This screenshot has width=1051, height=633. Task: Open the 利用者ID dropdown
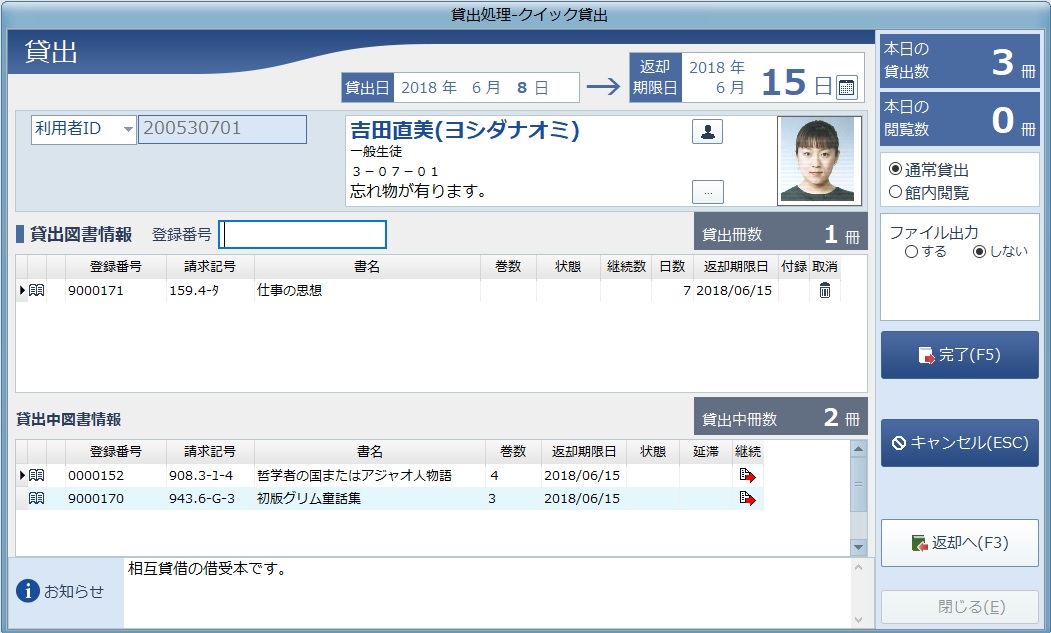pyautogui.click(x=127, y=129)
